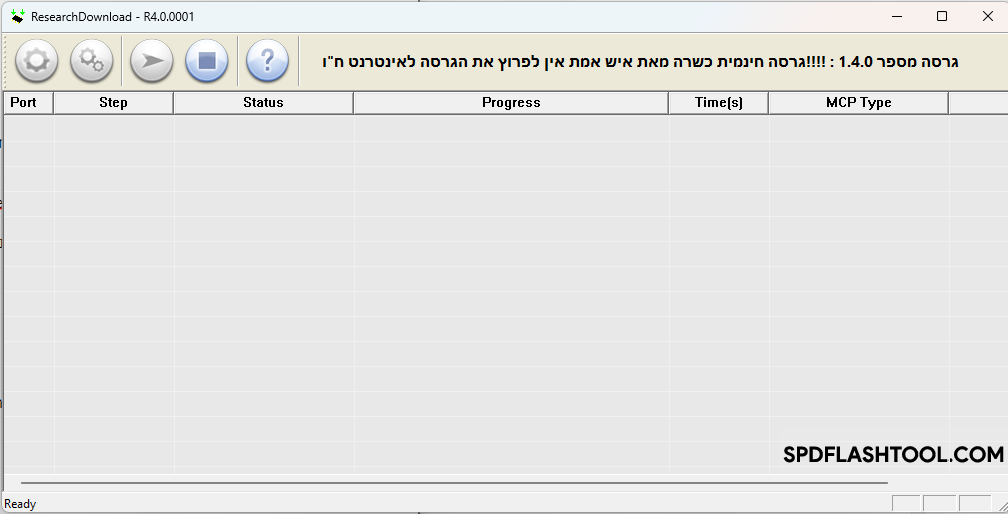This screenshot has width=1008, height=514.
Task: Sort by the Status column header
Action: click(x=263, y=102)
